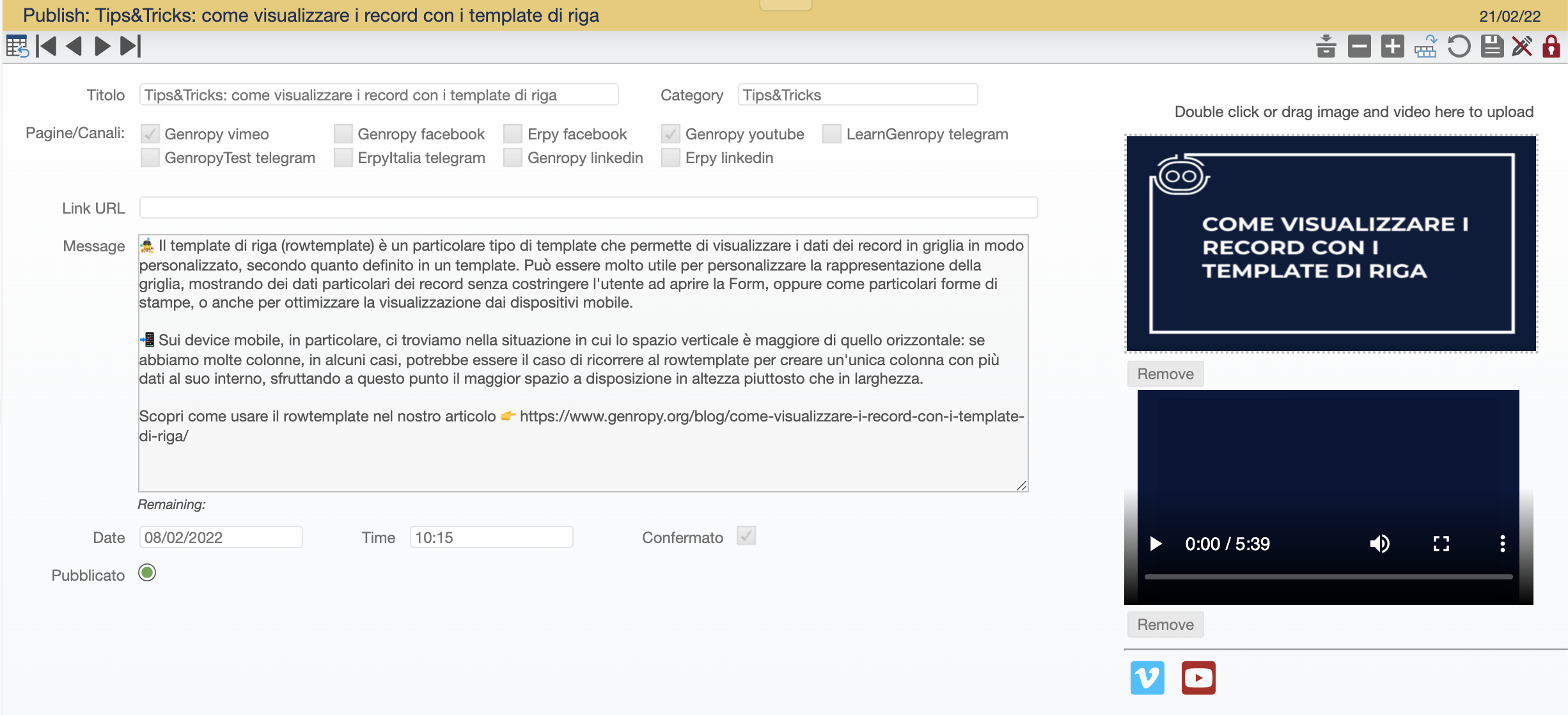Image resolution: width=1568 pixels, height=715 pixels.
Task: Enter video fullscreen mode
Action: (x=1441, y=544)
